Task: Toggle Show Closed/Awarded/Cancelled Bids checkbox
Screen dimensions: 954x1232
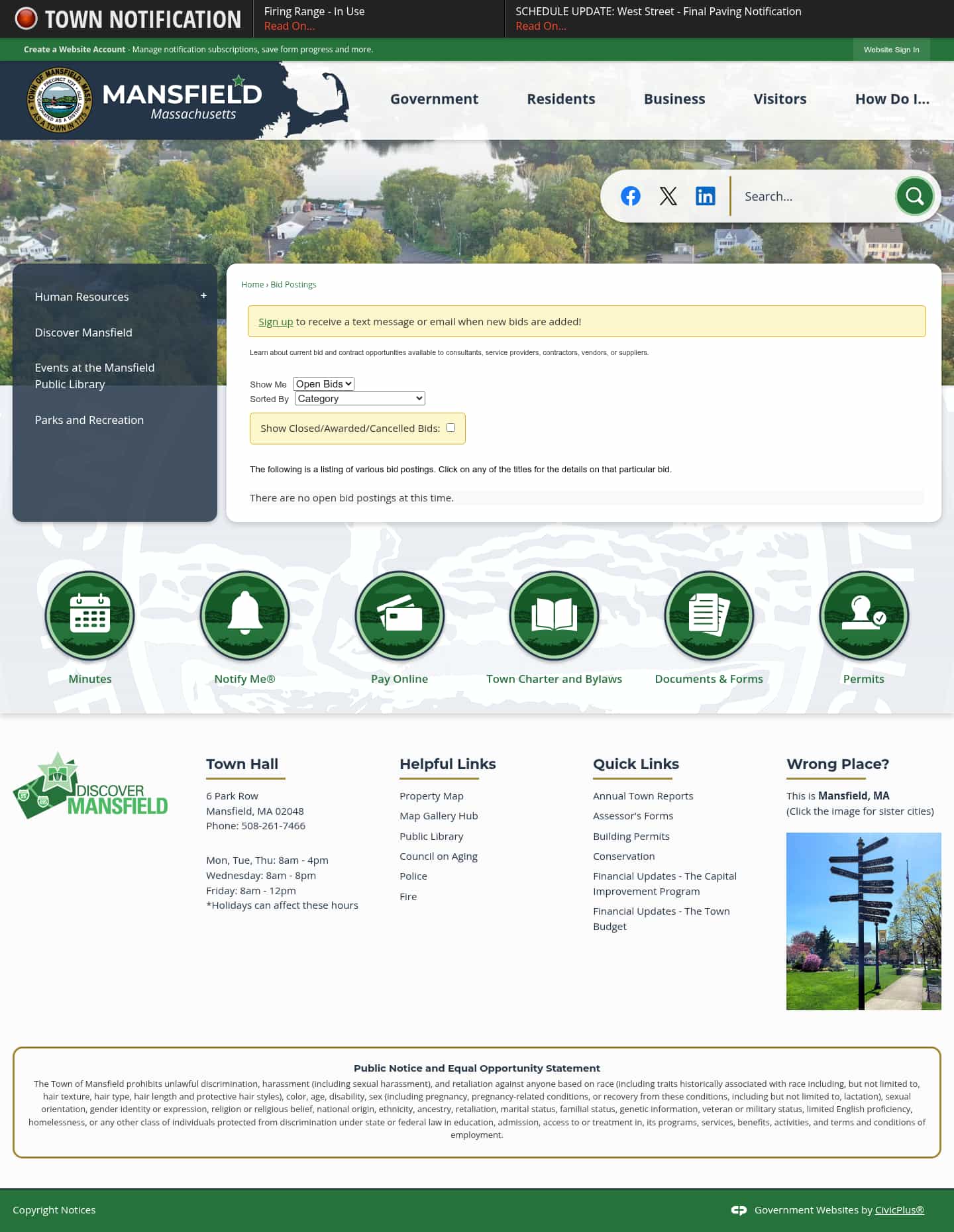Action: pyautogui.click(x=450, y=428)
